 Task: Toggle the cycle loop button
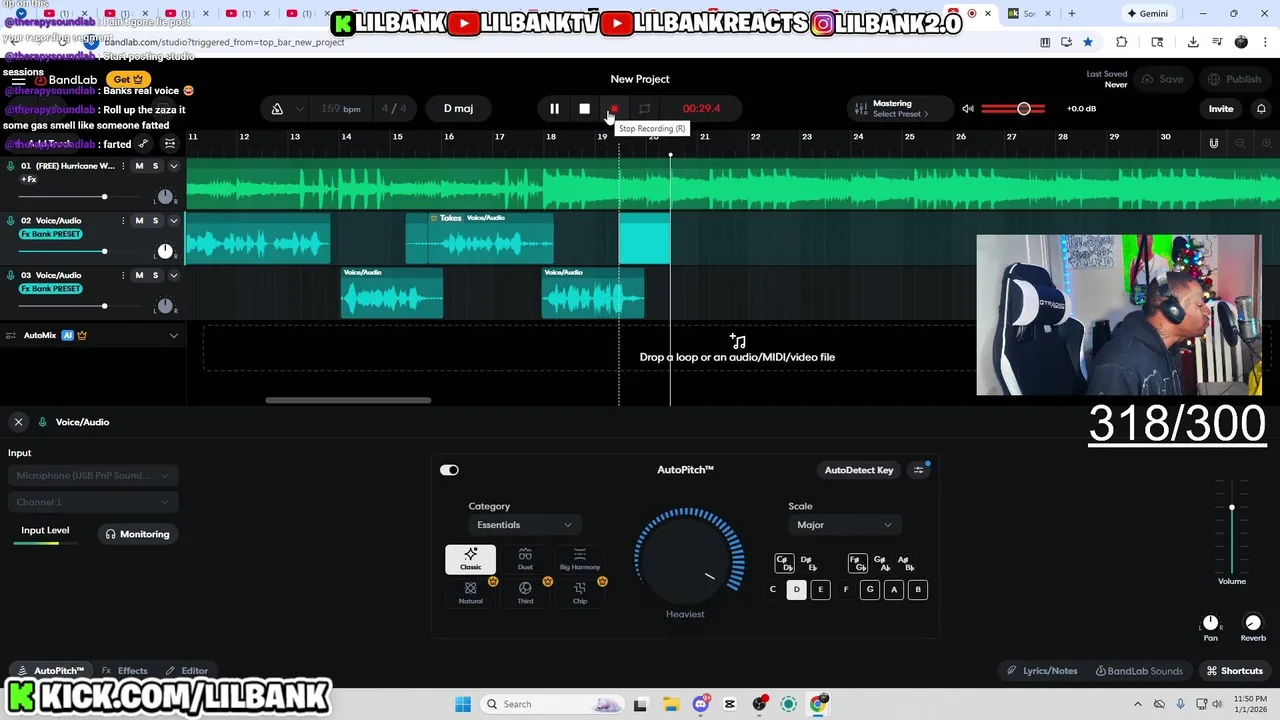point(645,108)
